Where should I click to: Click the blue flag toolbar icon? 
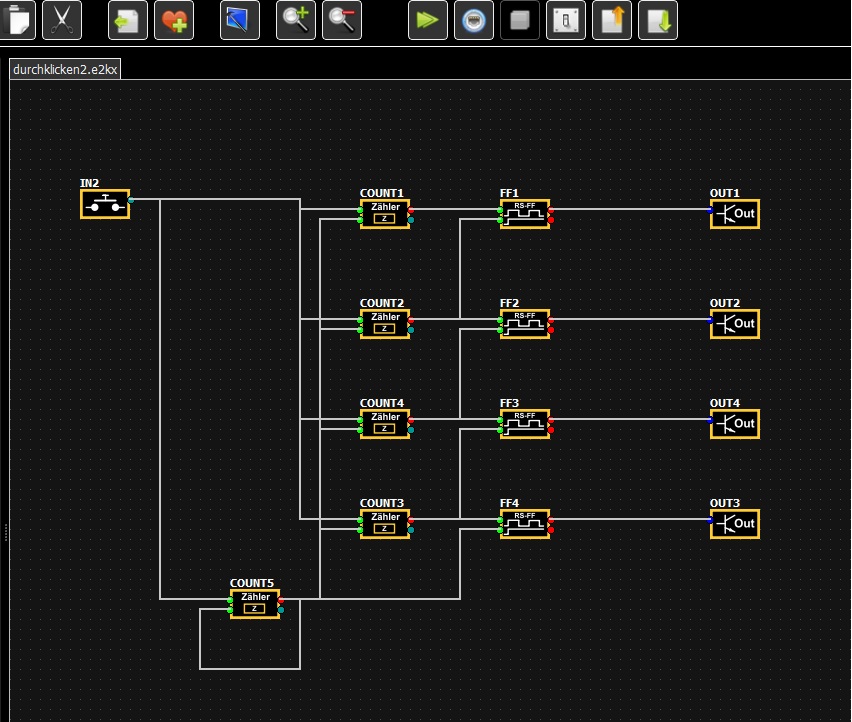239,19
